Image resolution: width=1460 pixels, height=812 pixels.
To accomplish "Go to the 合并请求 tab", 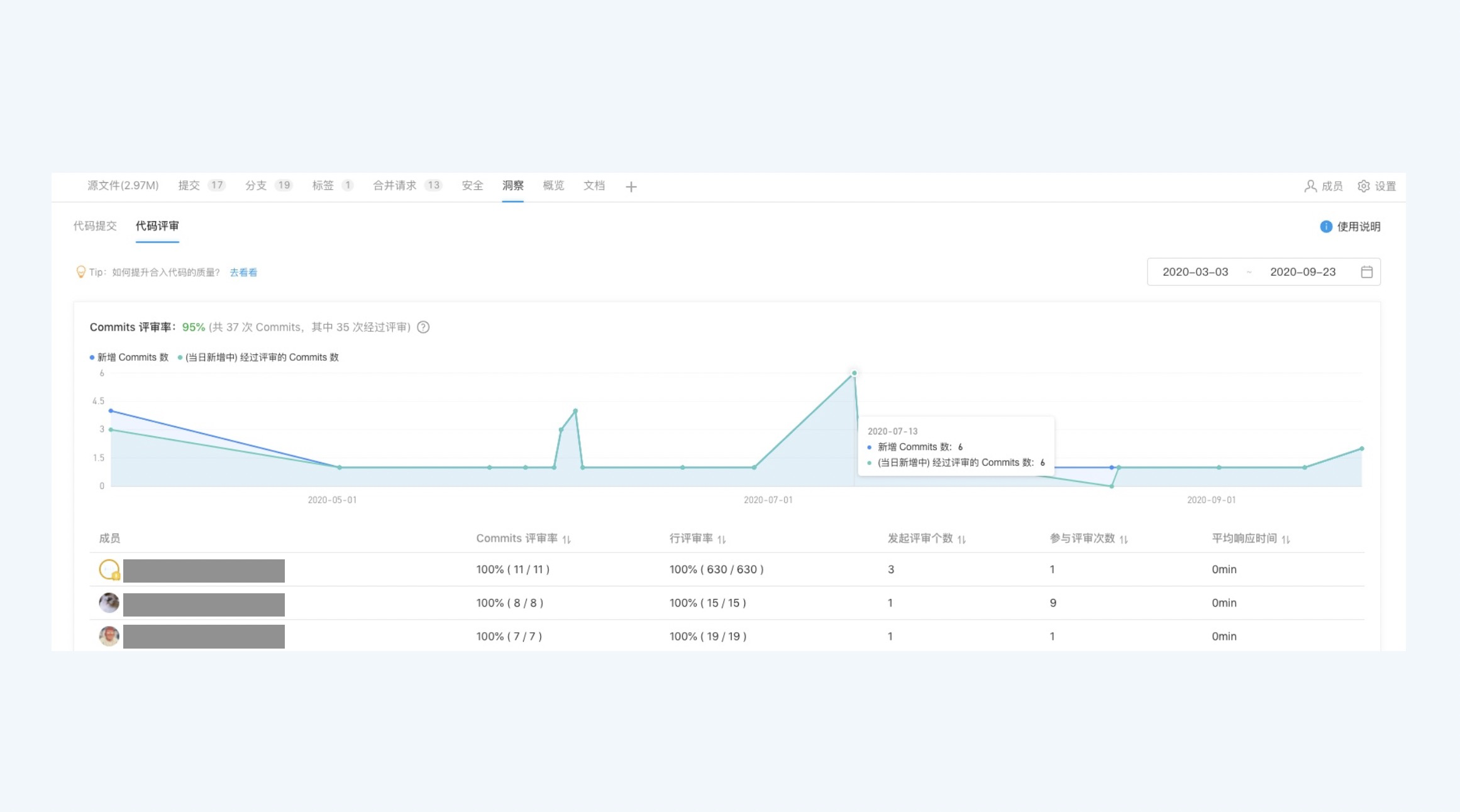I will point(407,185).
